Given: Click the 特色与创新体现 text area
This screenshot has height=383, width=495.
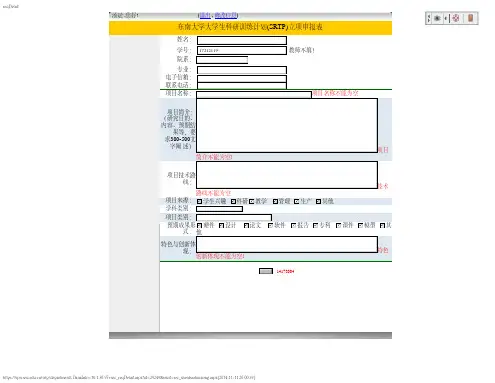Looking at the screenshot, I should pyautogui.click(x=287, y=245).
